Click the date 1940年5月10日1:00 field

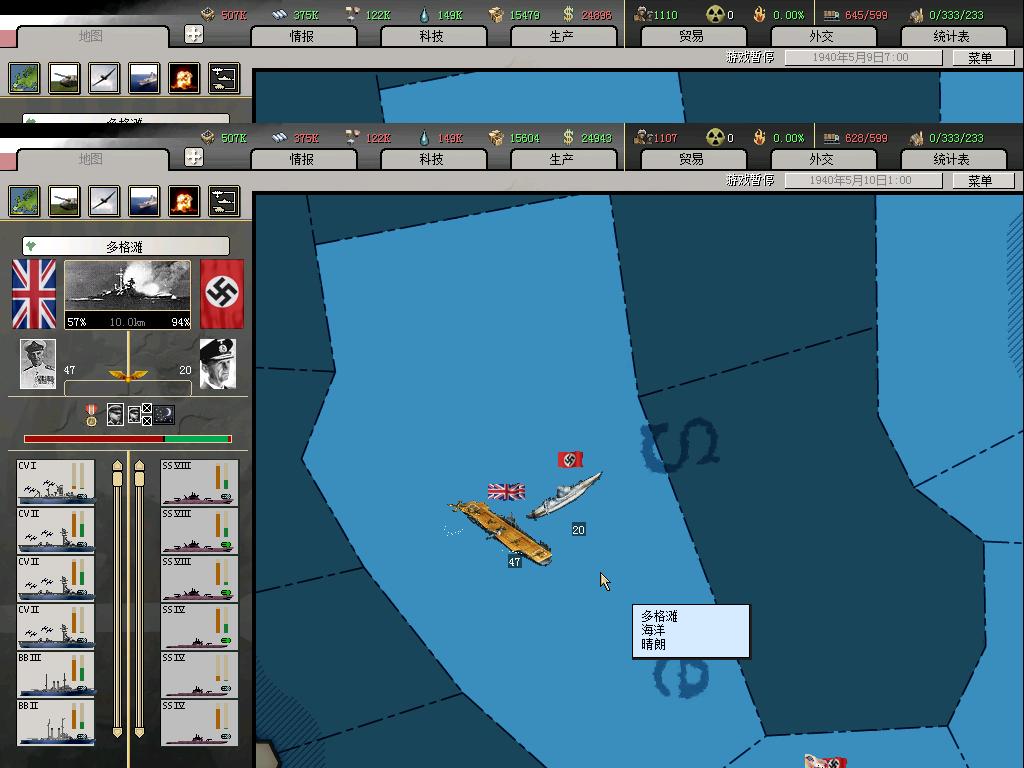pyautogui.click(x=863, y=180)
